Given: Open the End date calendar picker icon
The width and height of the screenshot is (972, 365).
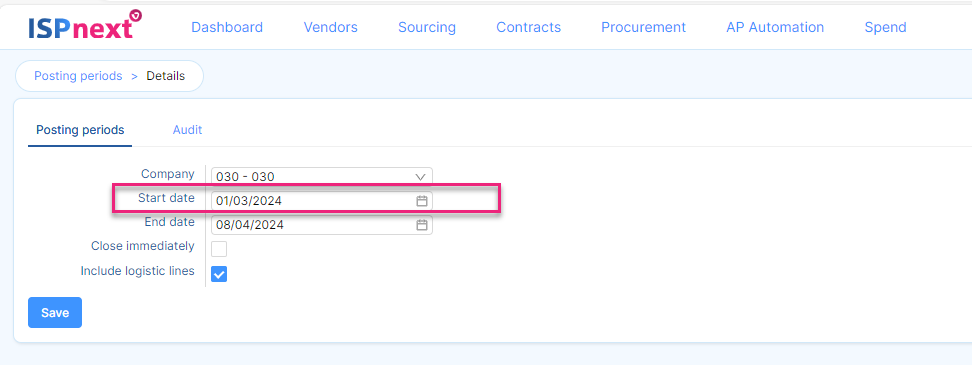Looking at the screenshot, I should point(422,225).
